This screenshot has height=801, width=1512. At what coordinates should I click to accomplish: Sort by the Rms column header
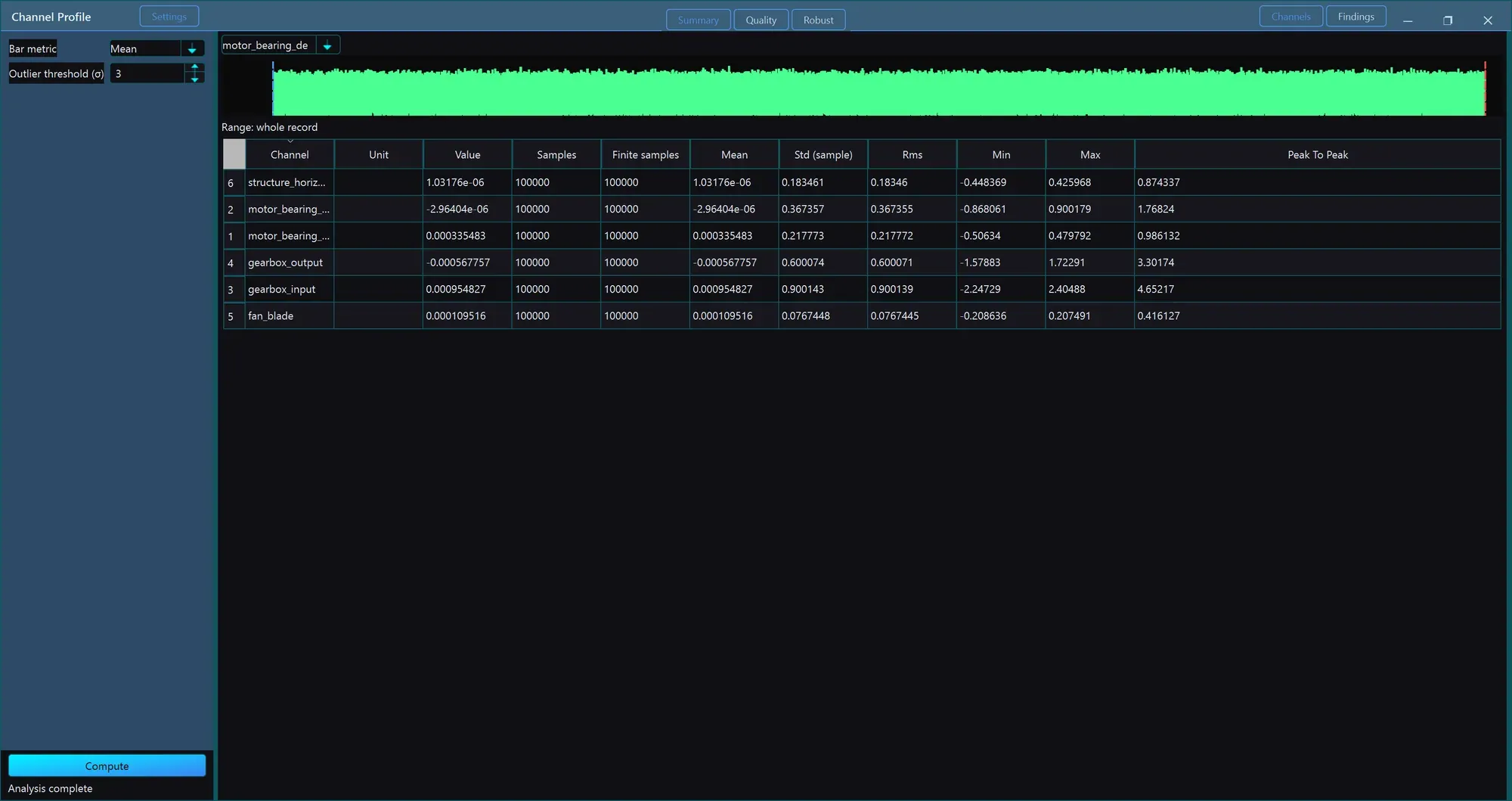912,154
